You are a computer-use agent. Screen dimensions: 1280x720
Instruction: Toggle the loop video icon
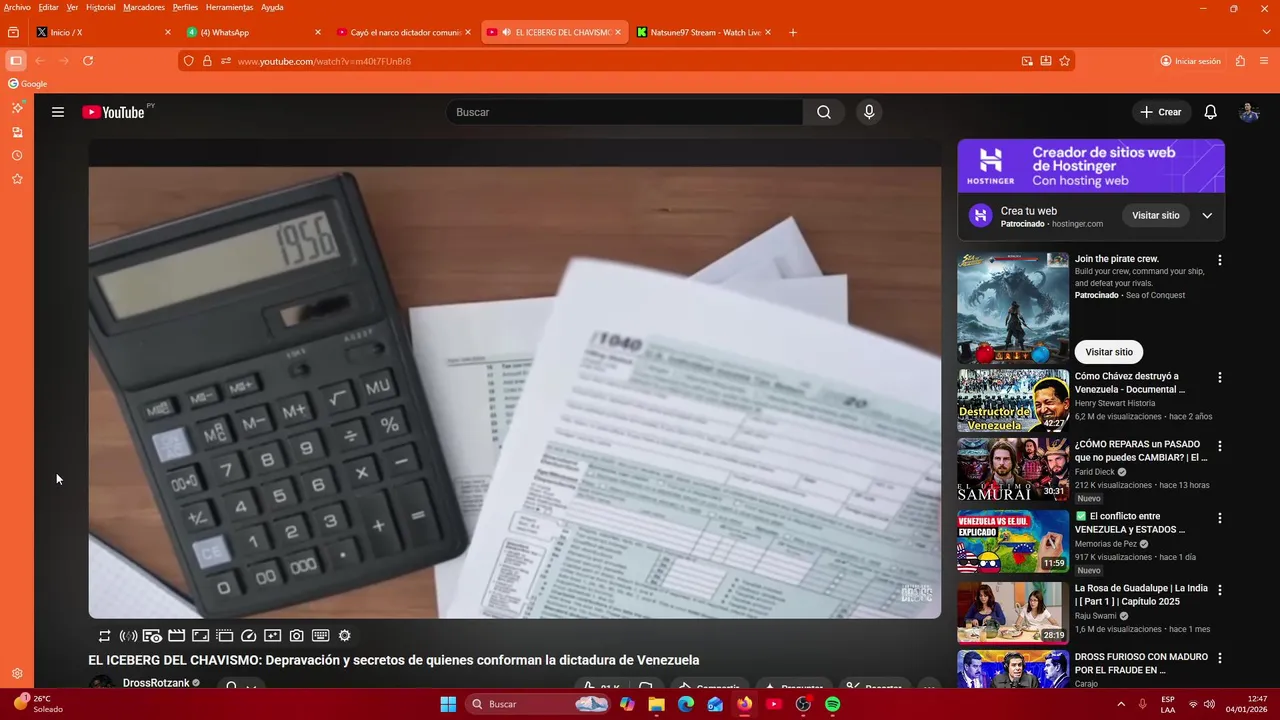[x=104, y=635]
